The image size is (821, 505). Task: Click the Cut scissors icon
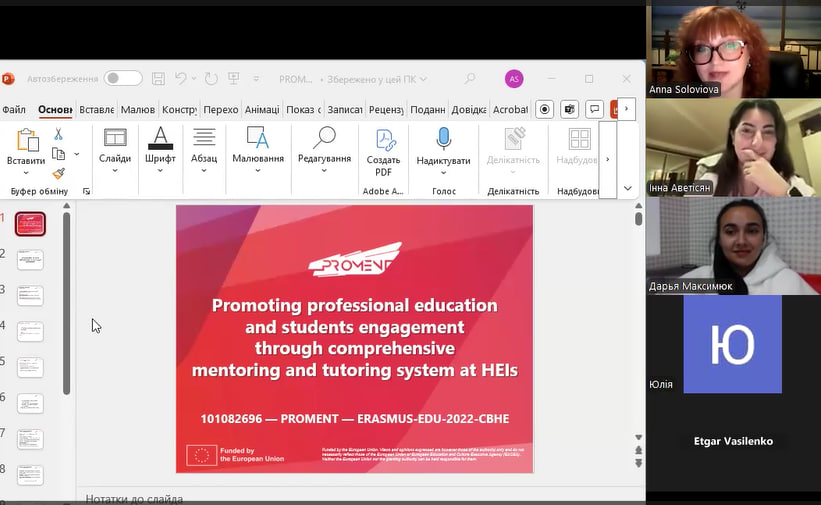tap(58, 134)
